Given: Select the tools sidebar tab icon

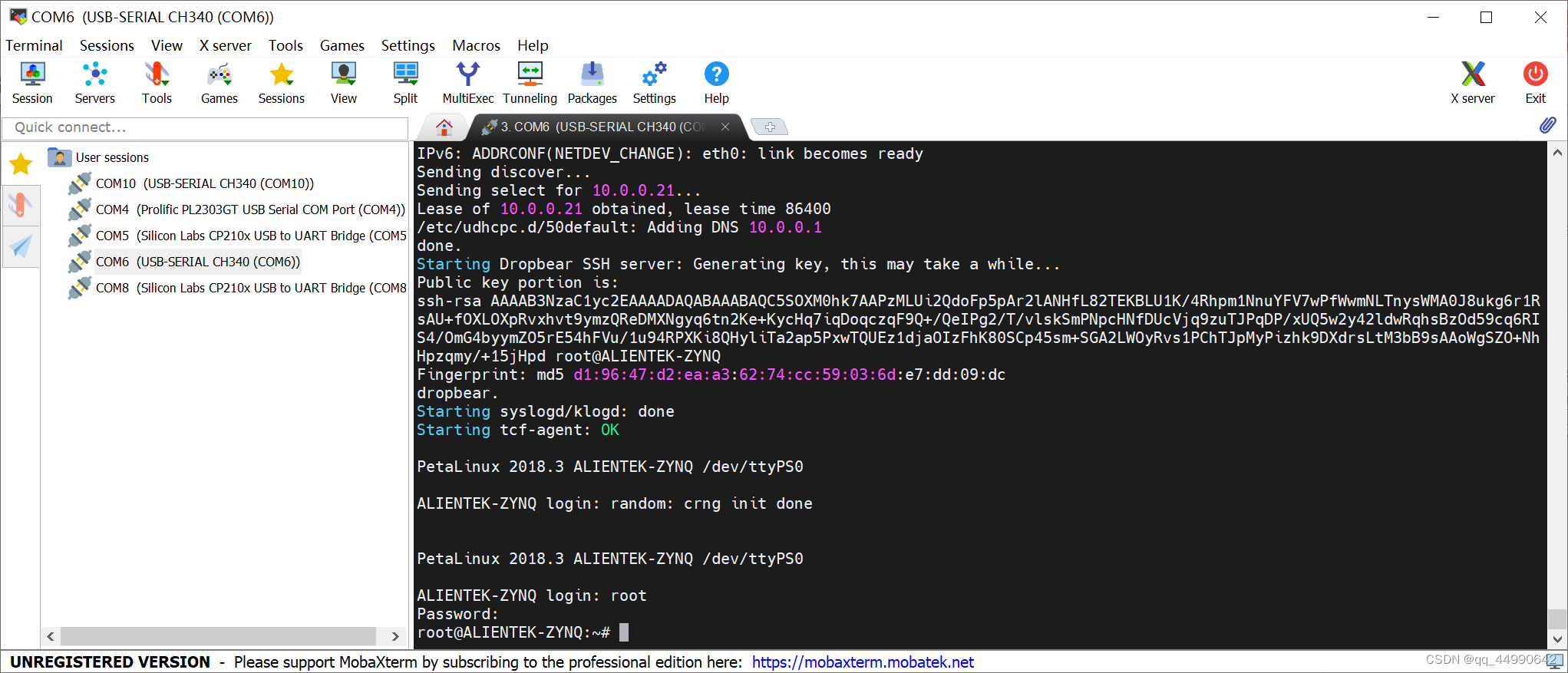Looking at the screenshot, I should pyautogui.click(x=21, y=205).
